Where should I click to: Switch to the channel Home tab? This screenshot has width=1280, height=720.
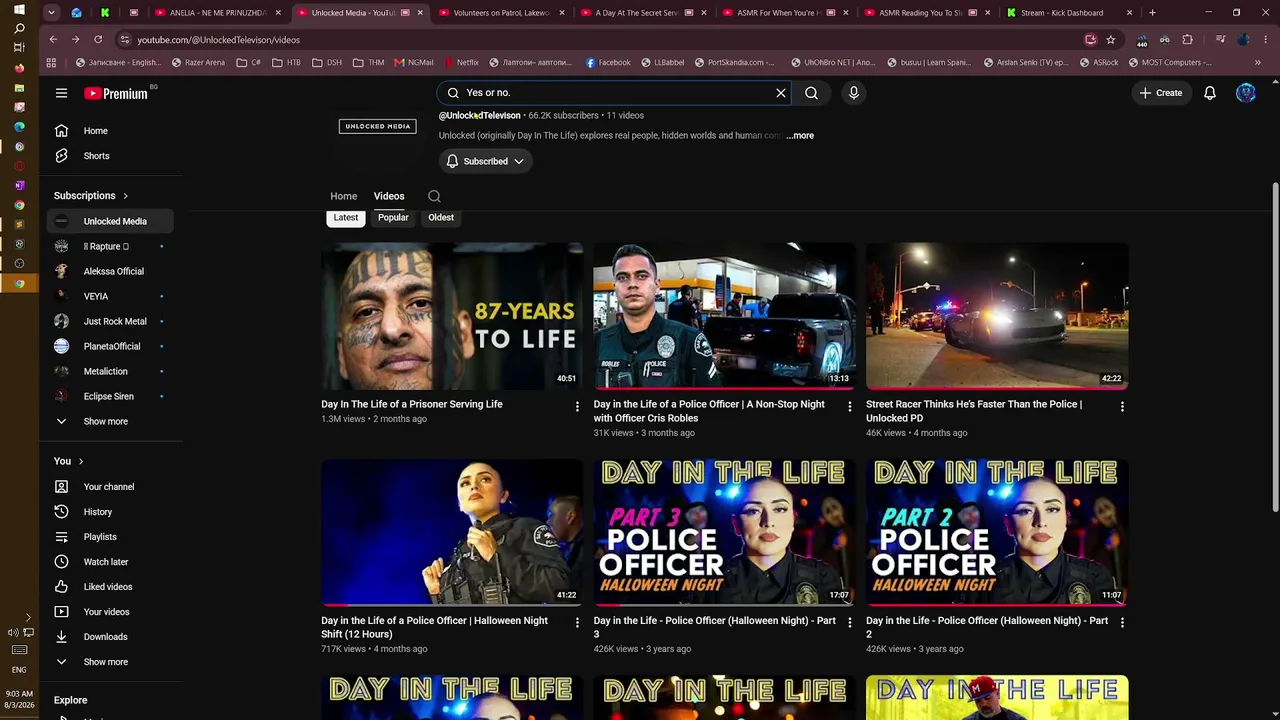point(344,196)
